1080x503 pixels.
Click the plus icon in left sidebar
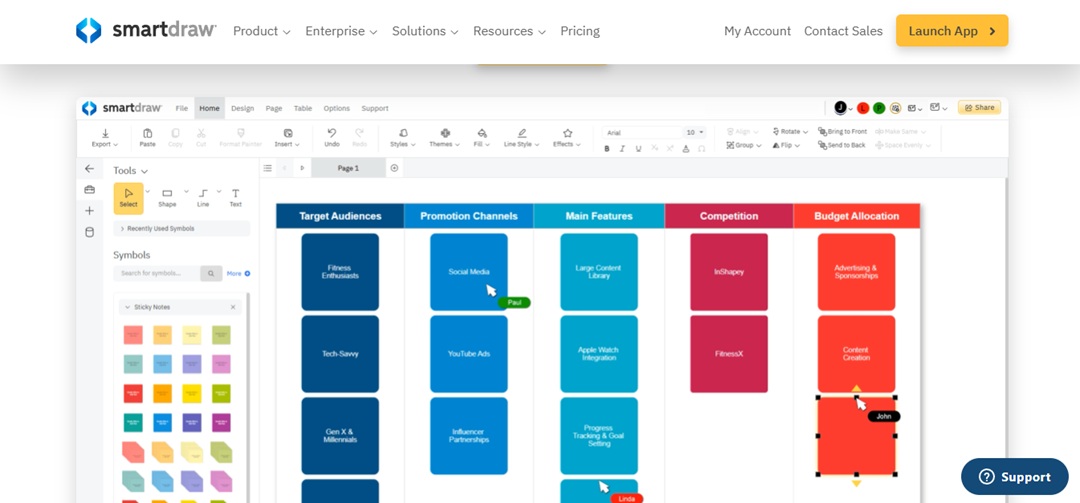pos(90,211)
